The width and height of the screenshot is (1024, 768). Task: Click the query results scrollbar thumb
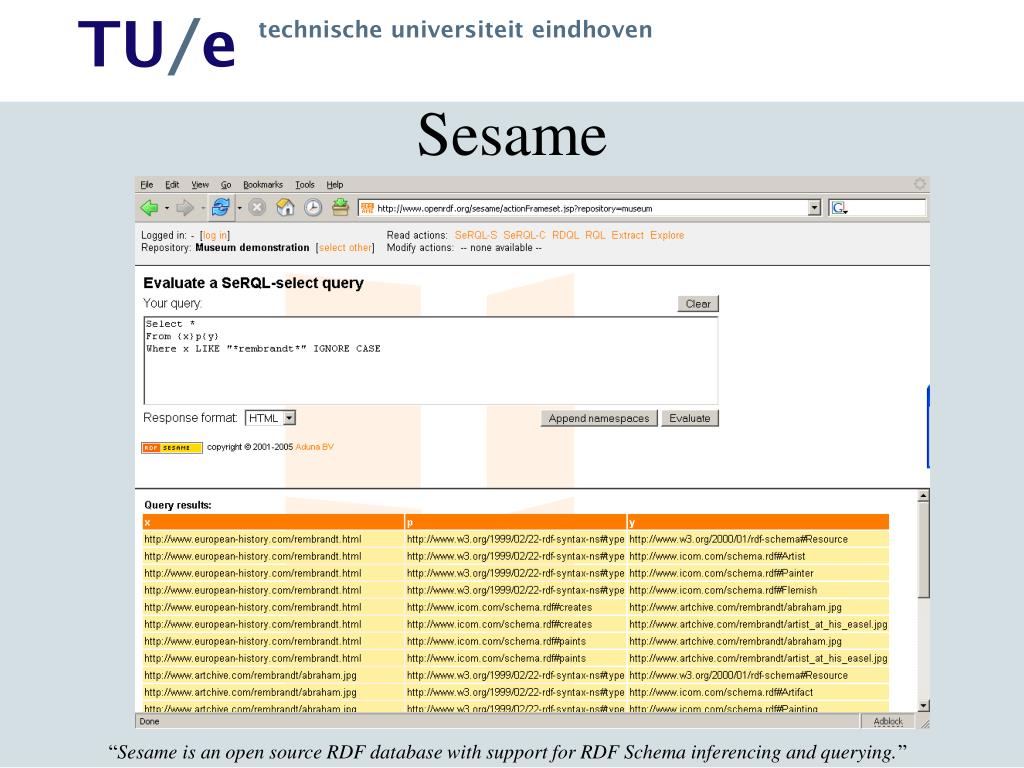(923, 550)
